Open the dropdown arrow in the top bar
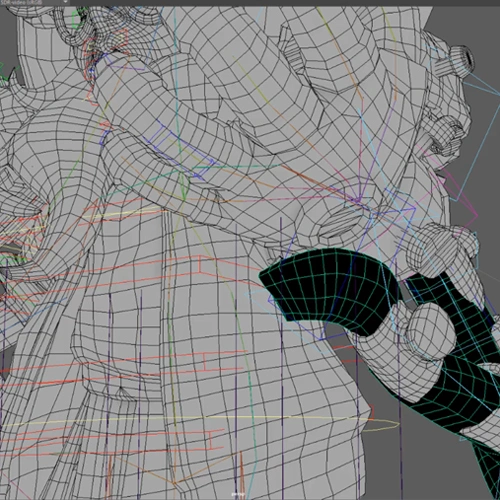The width and height of the screenshot is (500, 500). 65,2
